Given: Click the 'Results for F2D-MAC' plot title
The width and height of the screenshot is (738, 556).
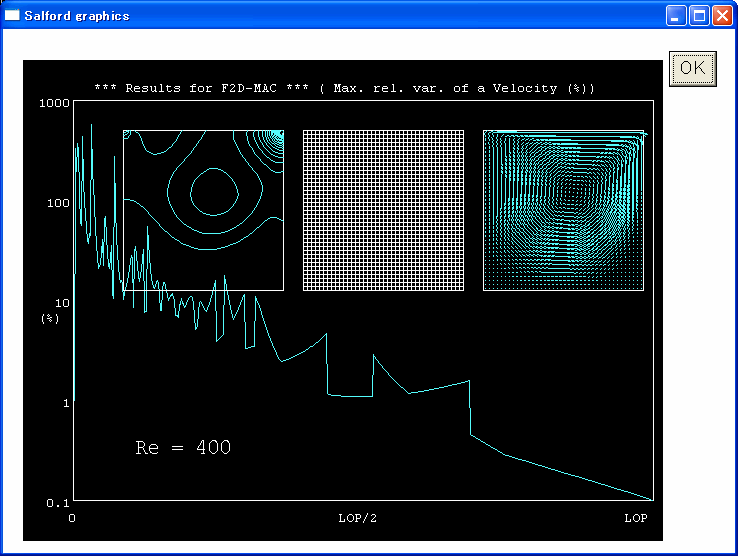Looking at the screenshot, I should pos(345,88).
